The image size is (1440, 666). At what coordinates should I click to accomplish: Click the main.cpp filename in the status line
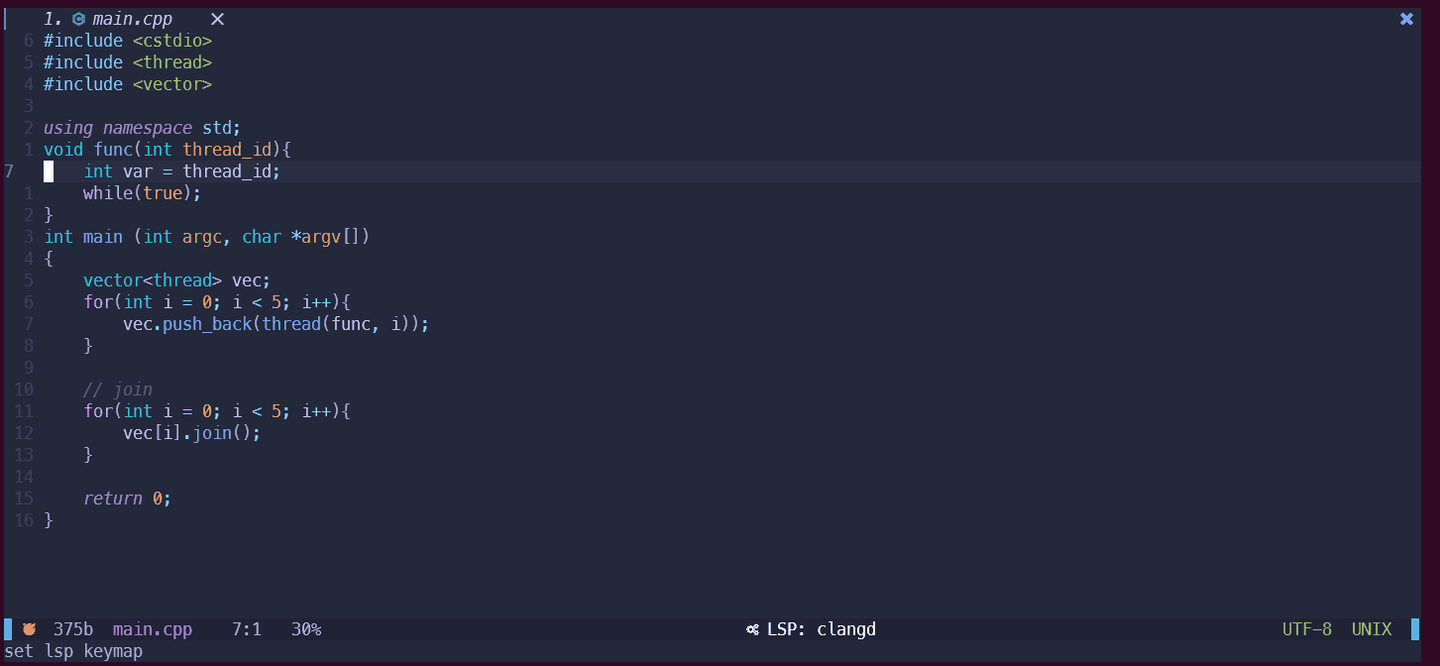(x=152, y=629)
